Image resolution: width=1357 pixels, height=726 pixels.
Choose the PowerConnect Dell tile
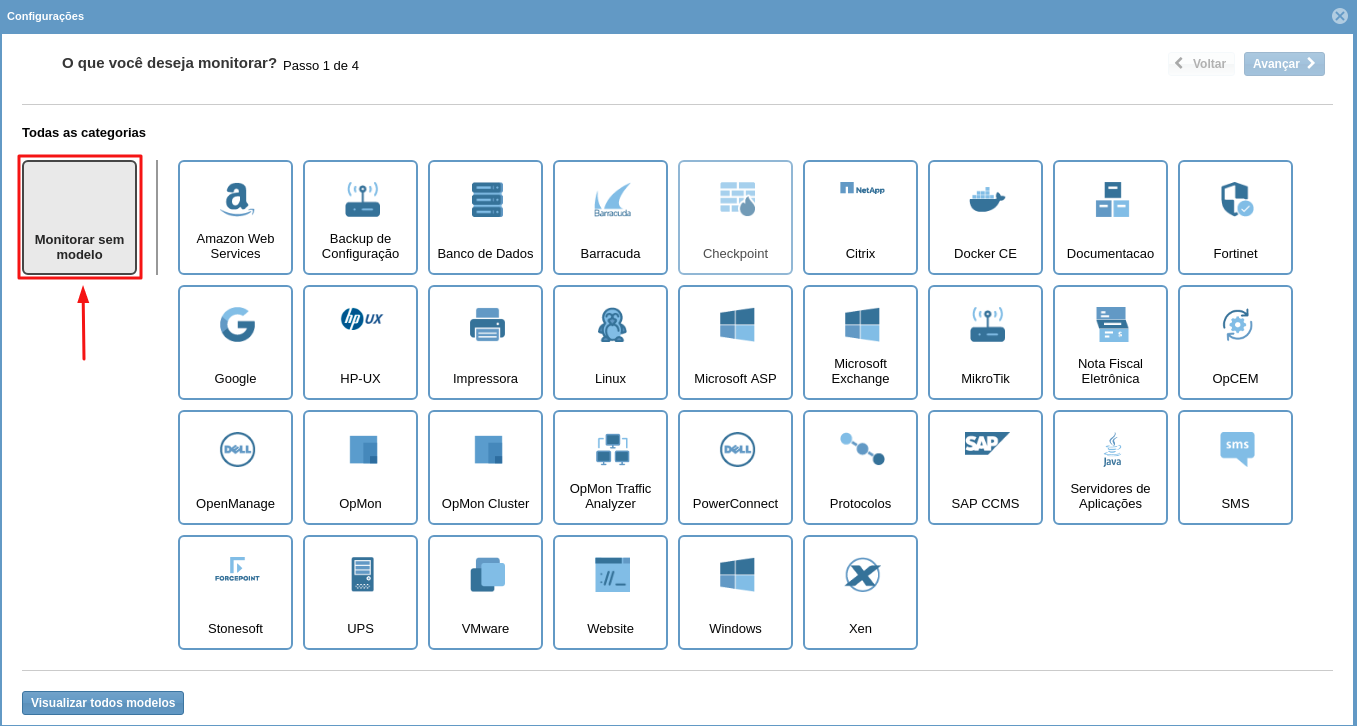click(x=735, y=467)
